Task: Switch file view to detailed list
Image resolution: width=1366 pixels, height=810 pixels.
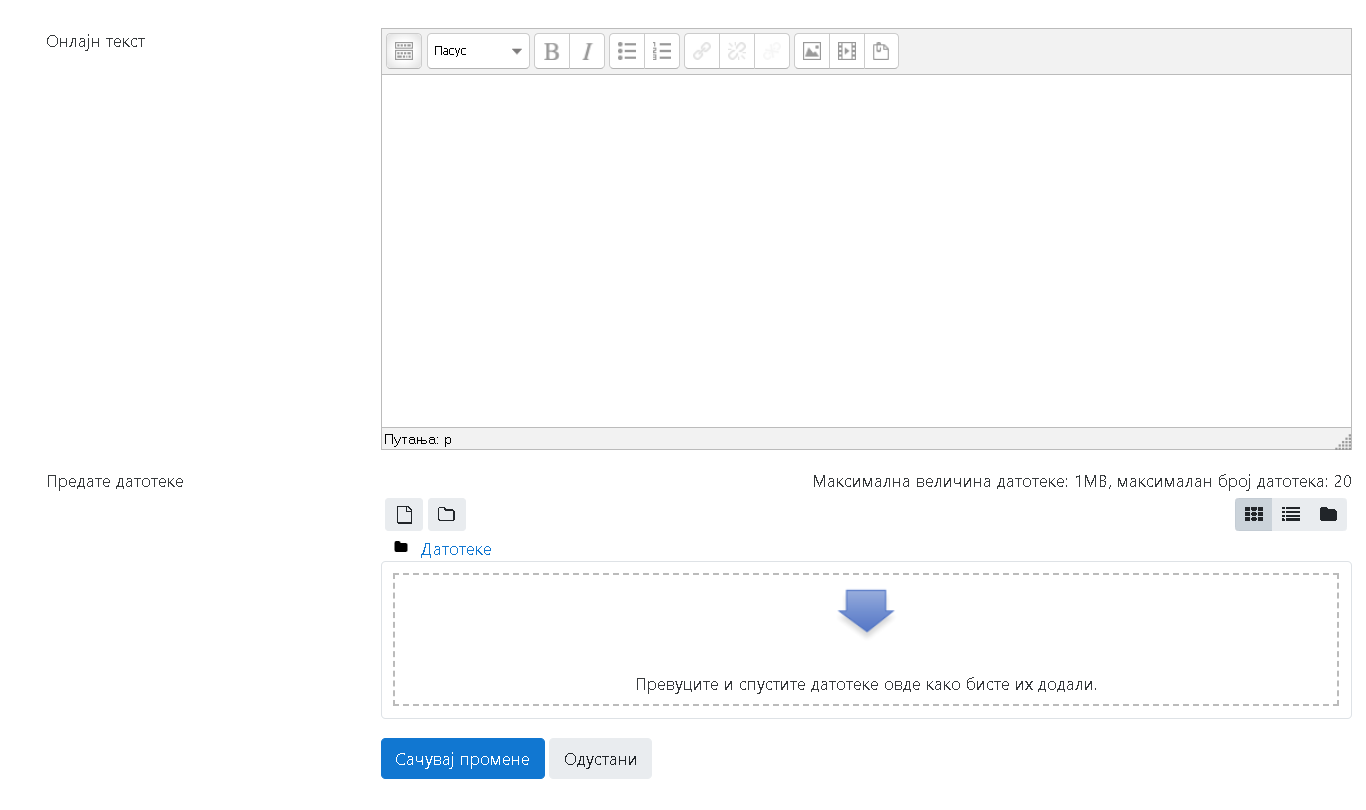Action: coord(1291,514)
